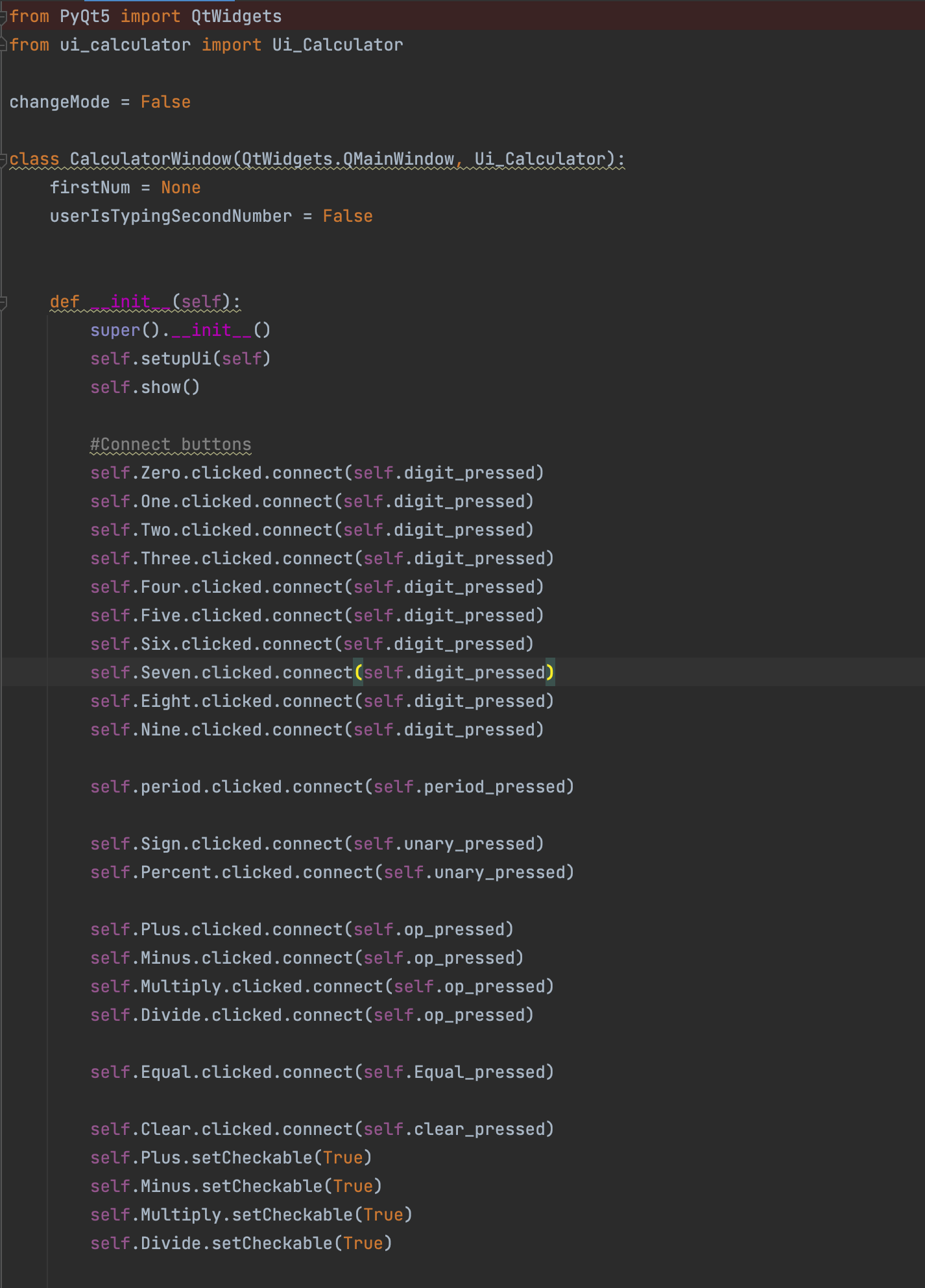The width and height of the screenshot is (925, 1288).
Task: Click period_pressed in the period connect line
Action: [x=494, y=787]
